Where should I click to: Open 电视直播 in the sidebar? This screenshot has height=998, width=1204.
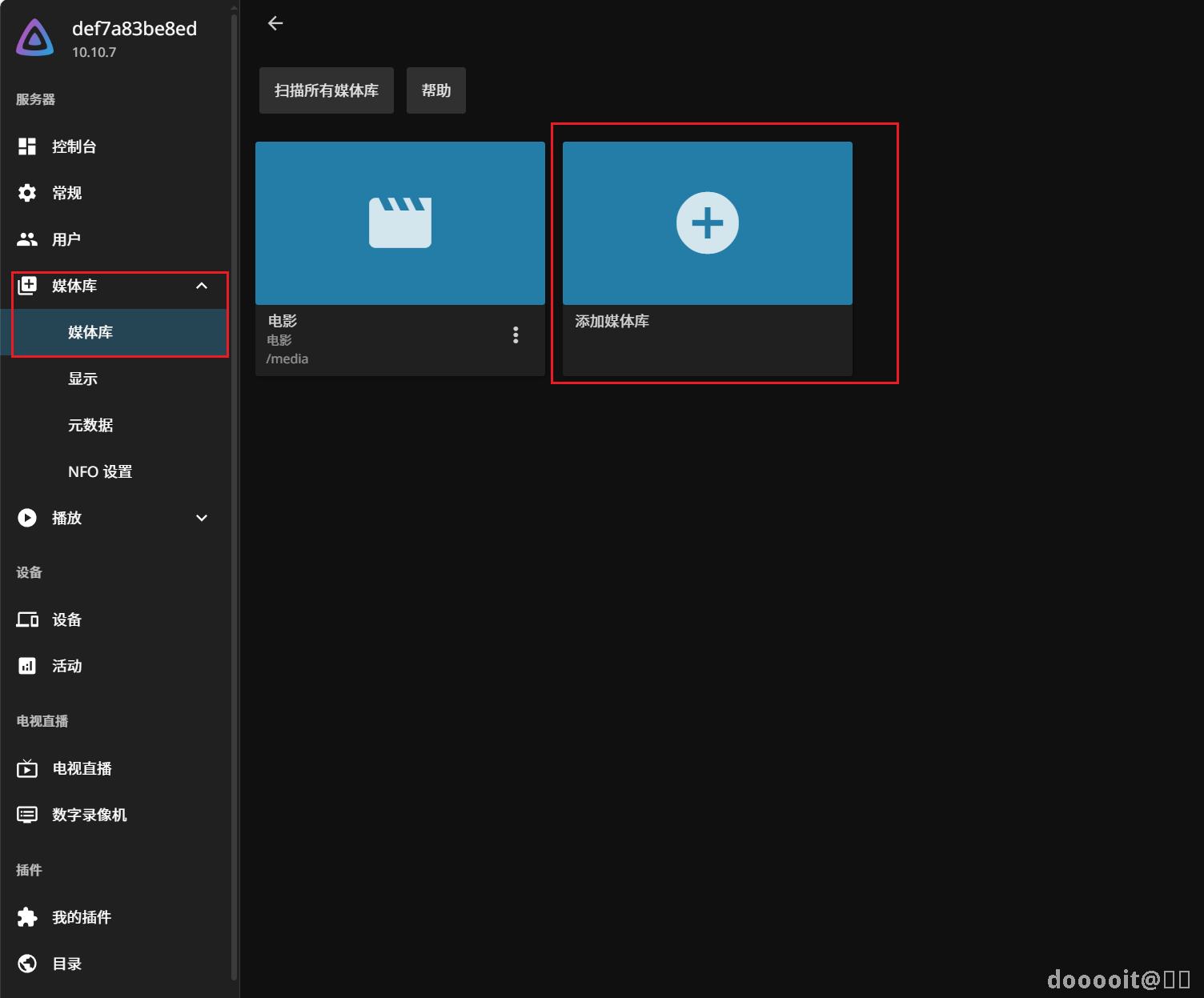(114, 768)
